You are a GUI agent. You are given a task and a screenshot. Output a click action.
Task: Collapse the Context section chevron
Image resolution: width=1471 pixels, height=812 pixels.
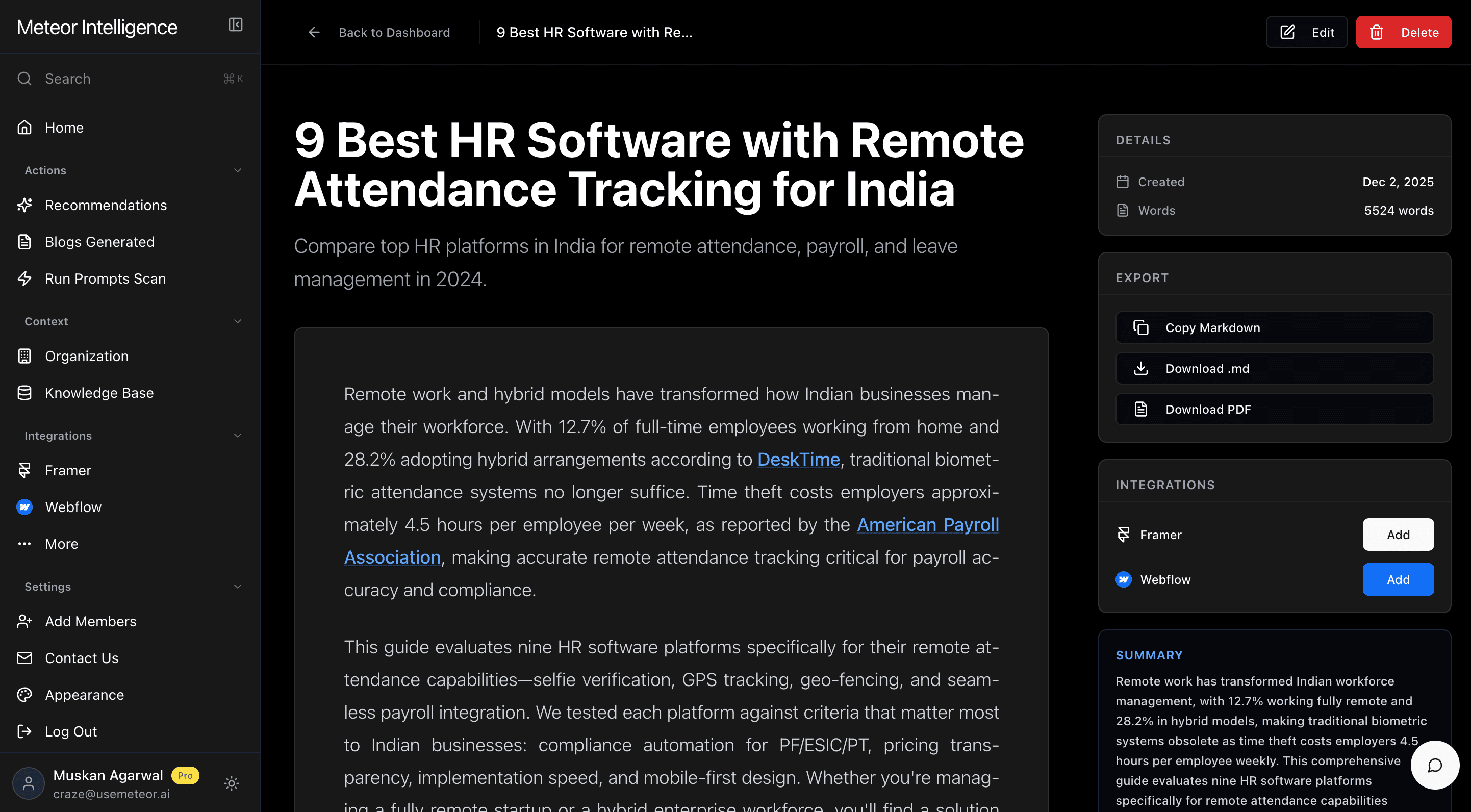tap(238, 321)
